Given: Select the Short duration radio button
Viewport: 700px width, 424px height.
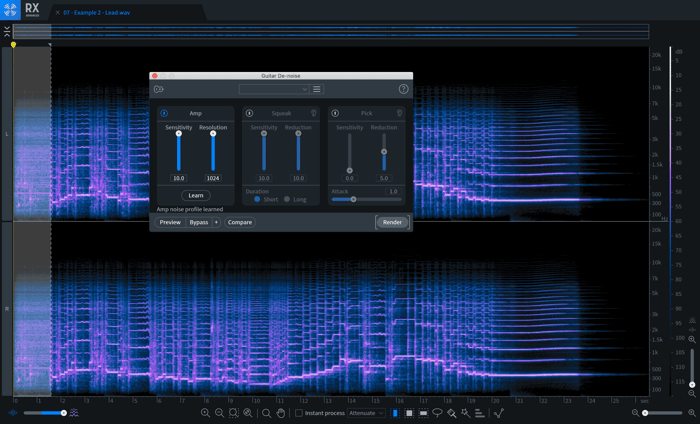Looking at the screenshot, I should tap(257, 200).
